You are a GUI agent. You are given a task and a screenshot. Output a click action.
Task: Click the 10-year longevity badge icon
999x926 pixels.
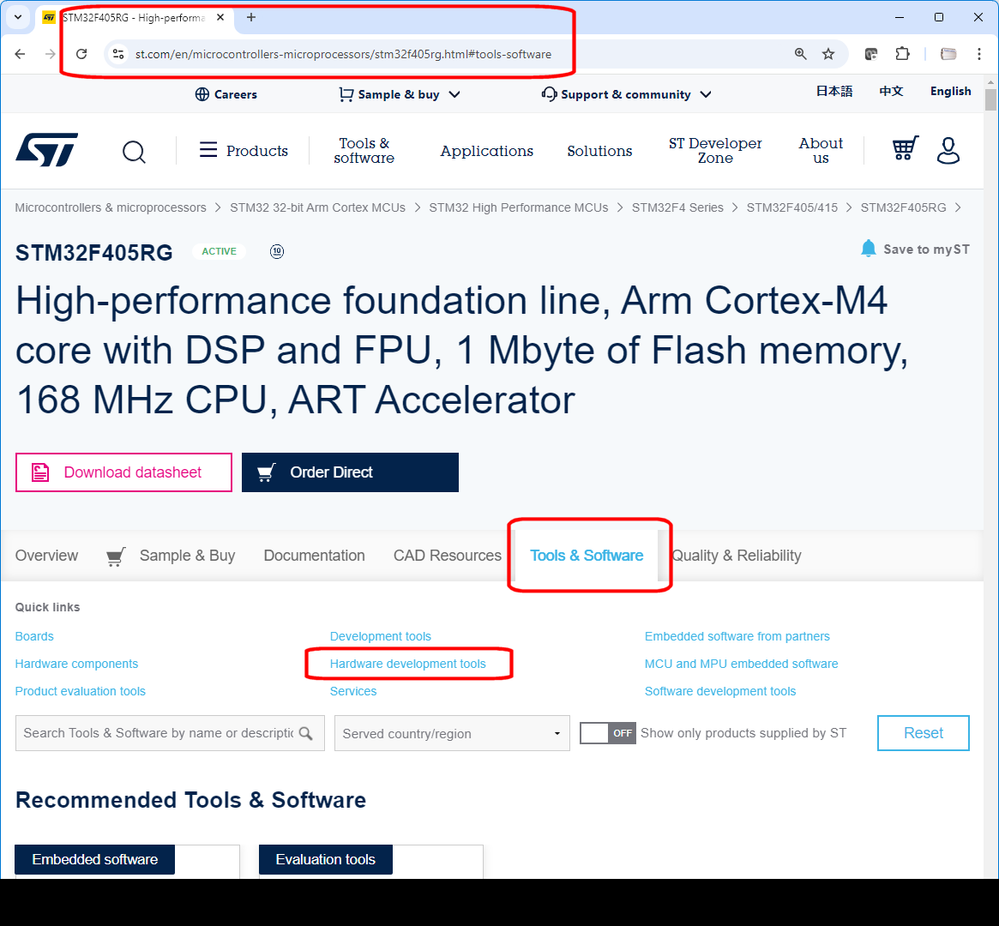(277, 251)
